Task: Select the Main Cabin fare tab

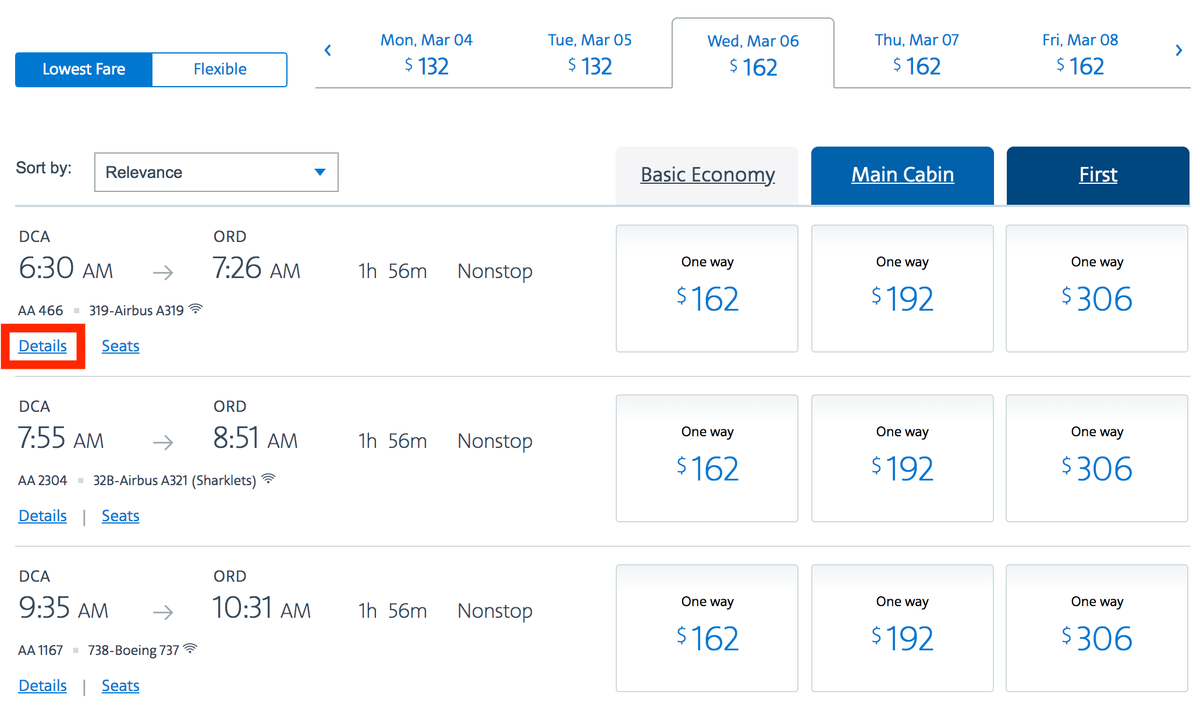Action: click(901, 175)
